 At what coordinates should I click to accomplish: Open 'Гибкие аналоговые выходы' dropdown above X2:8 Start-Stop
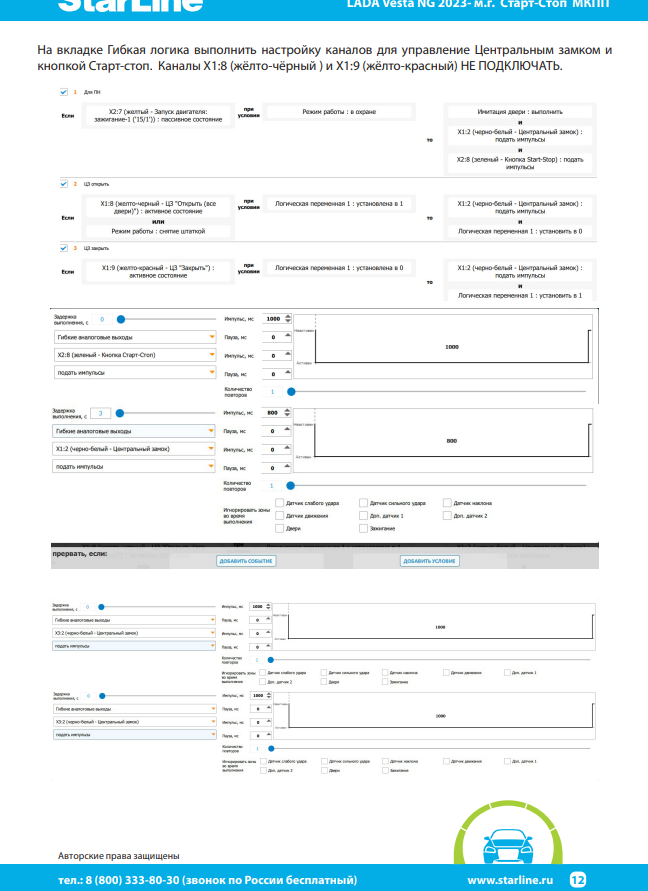click(x=134, y=338)
